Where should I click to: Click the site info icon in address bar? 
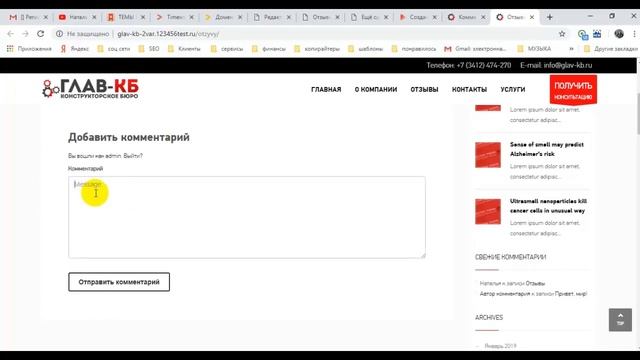[x=60, y=34]
